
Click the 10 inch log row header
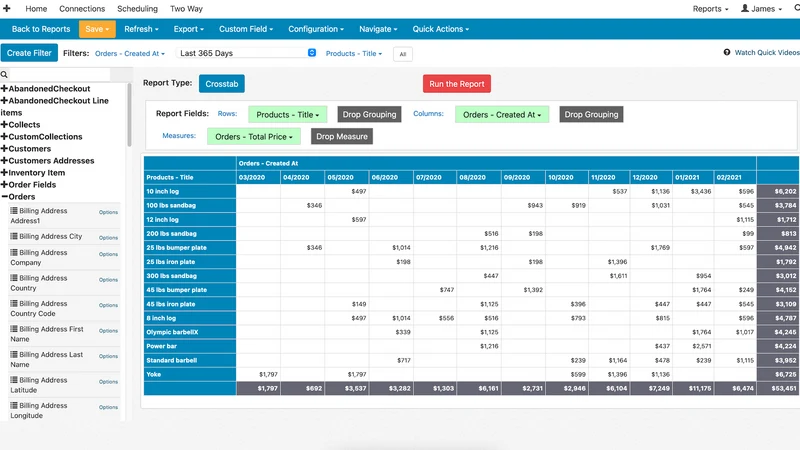click(190, 191)
